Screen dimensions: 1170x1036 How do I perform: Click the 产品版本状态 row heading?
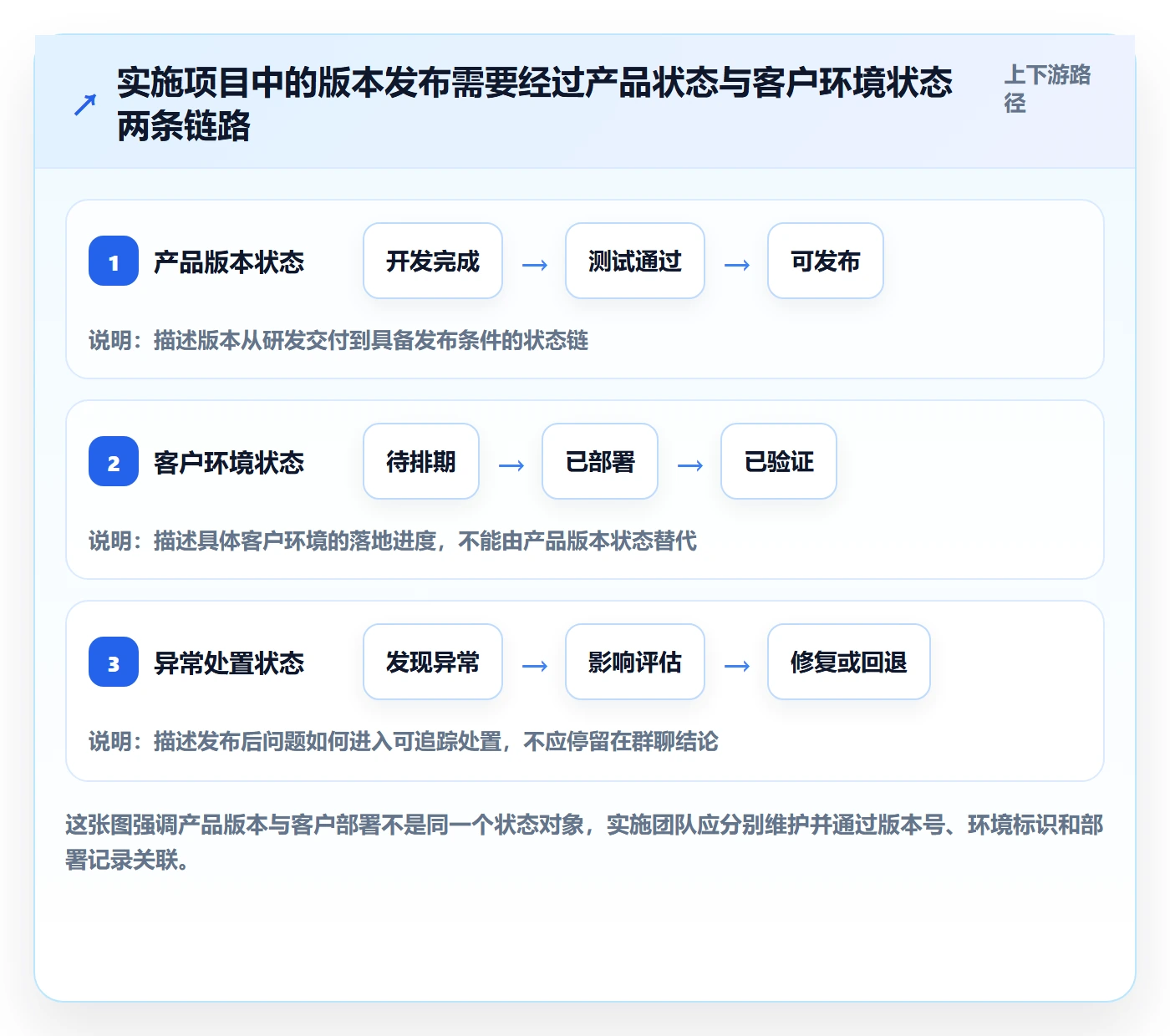229,262
